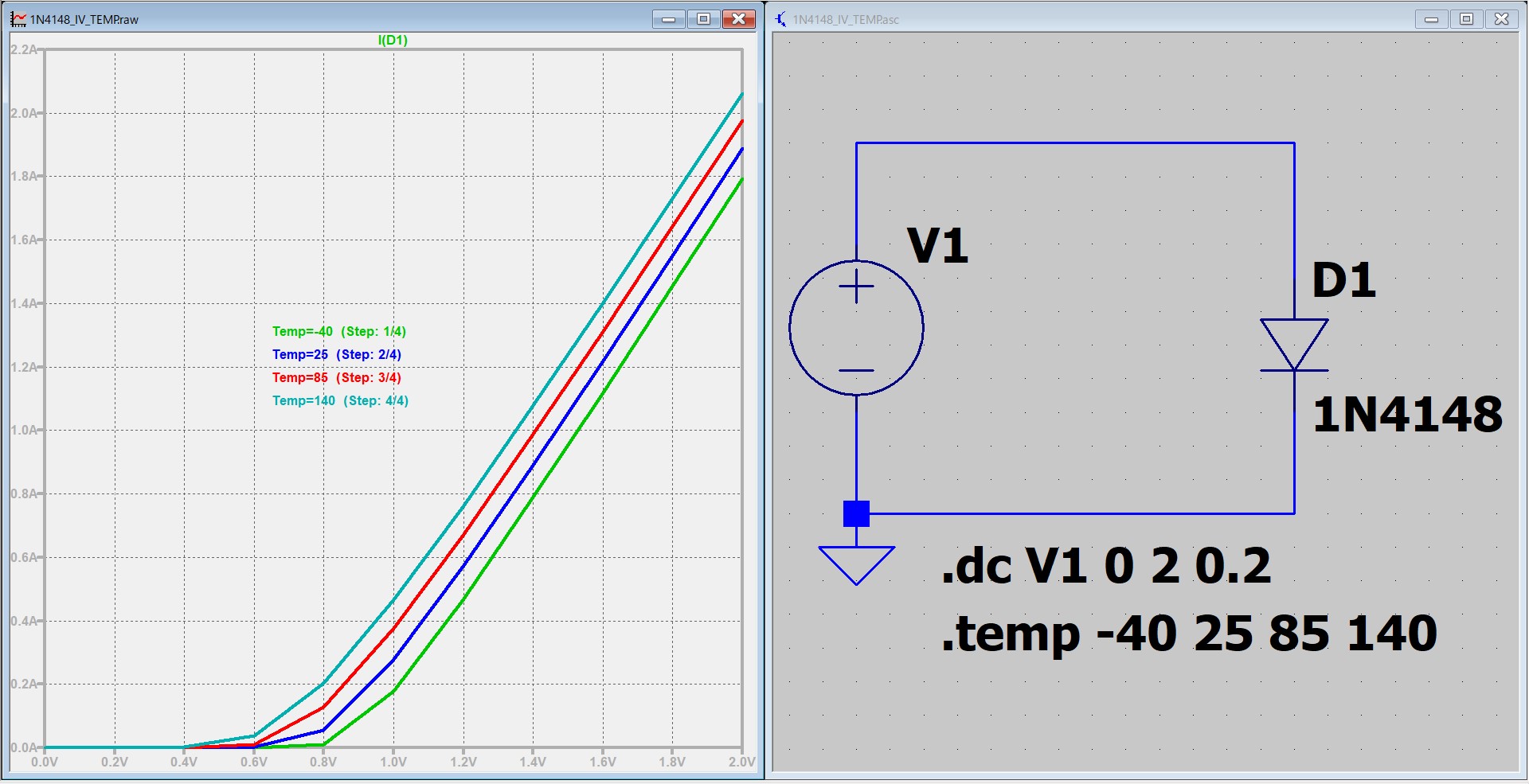The width and height of the screenshot is (1529, 784).
Task: Click the 2.2A vertical axis label
Action: click(x=24, y=49)
